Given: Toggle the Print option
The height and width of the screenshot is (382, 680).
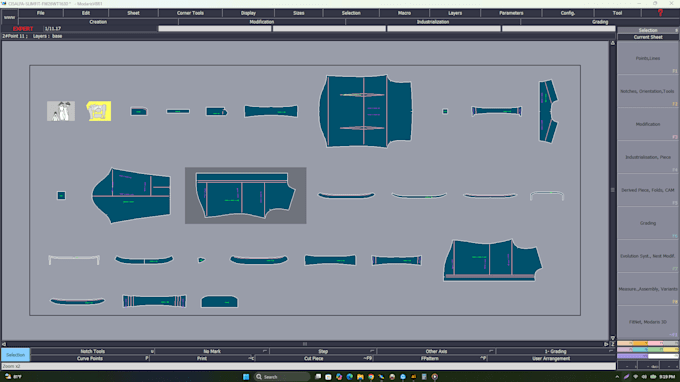Looking at the screenshot, I should point(202,359).
